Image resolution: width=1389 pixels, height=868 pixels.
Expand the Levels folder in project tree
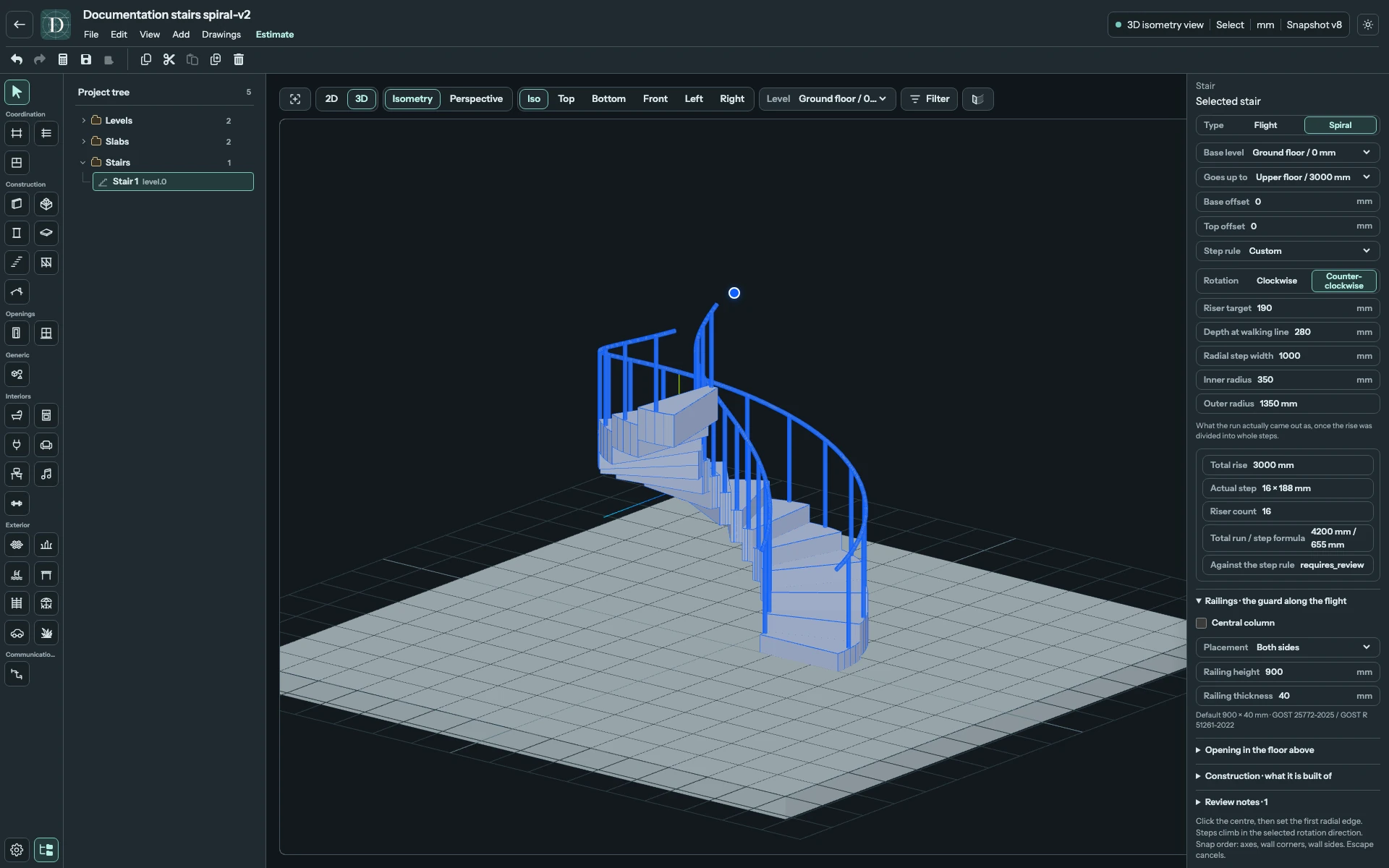click(x=83, y=121)
